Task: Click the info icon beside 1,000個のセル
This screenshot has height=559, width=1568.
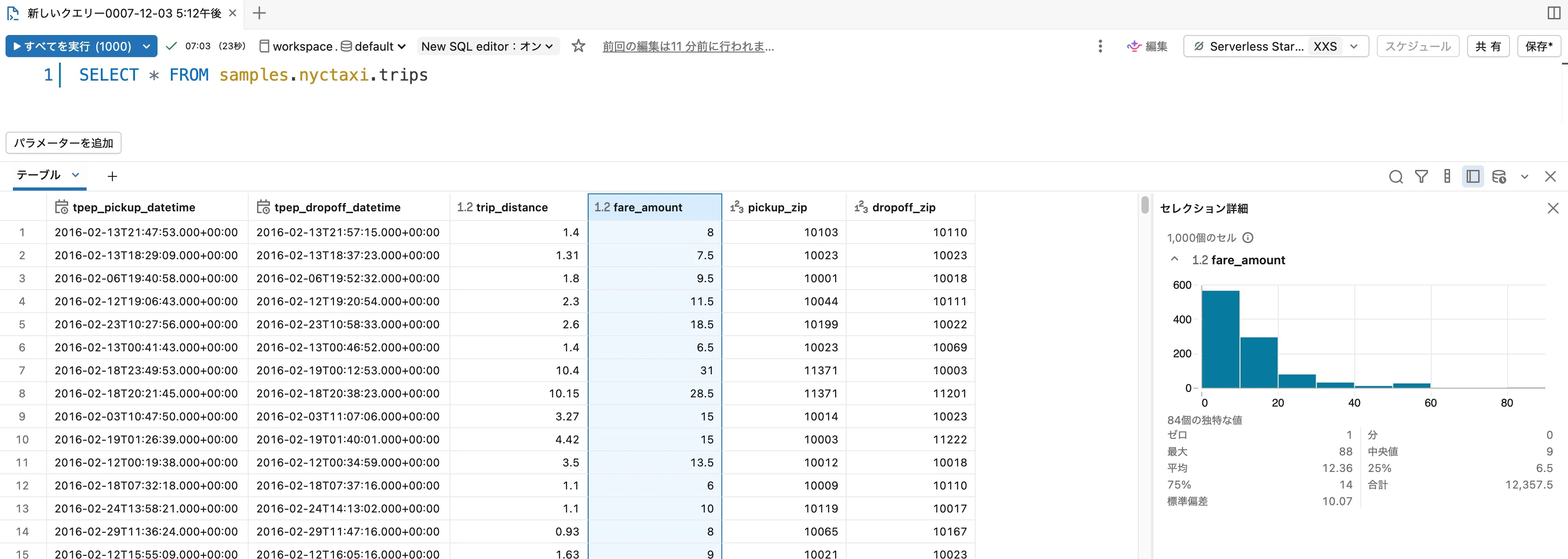Action: pos(1248,238)
